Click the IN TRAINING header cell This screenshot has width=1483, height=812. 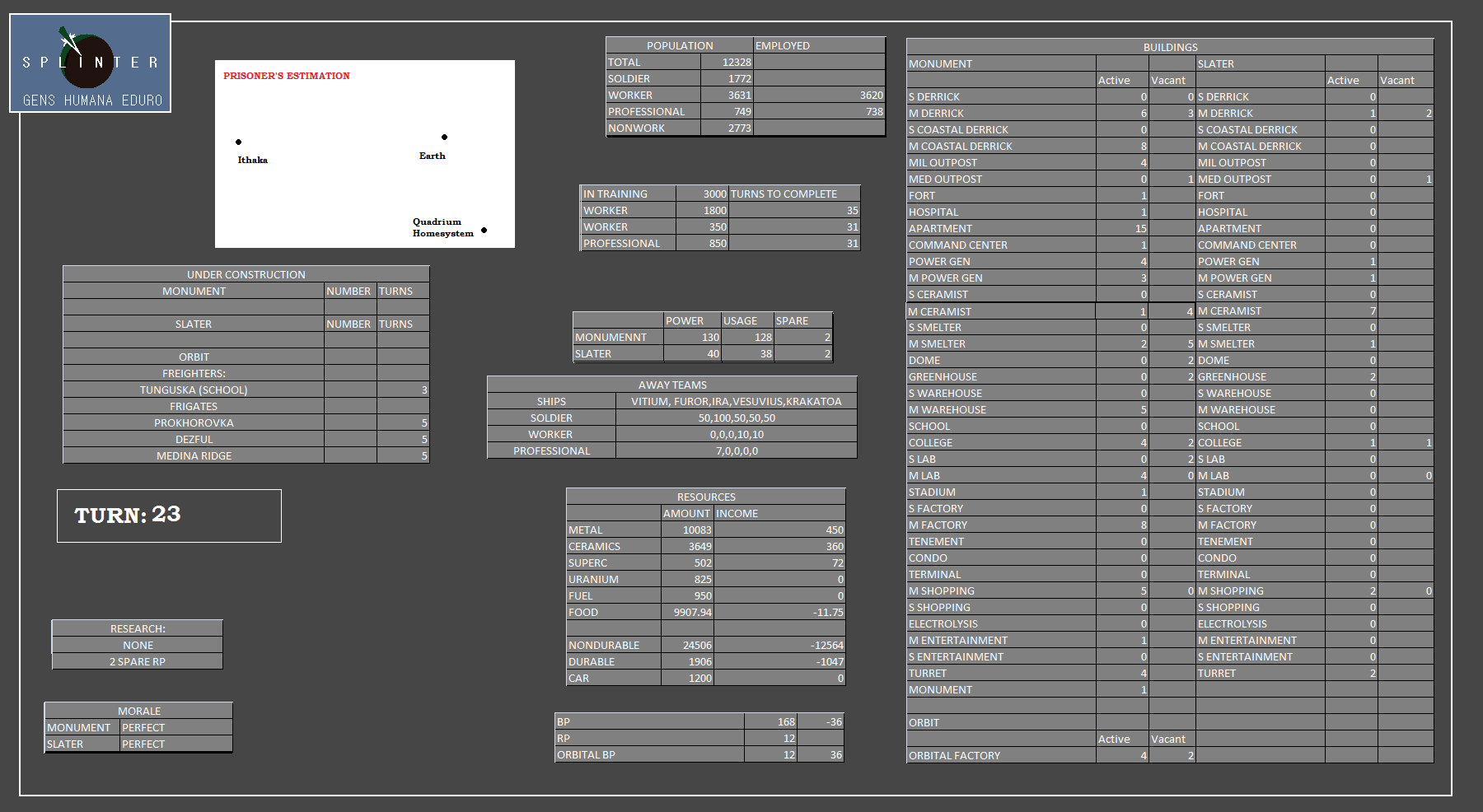628,194
